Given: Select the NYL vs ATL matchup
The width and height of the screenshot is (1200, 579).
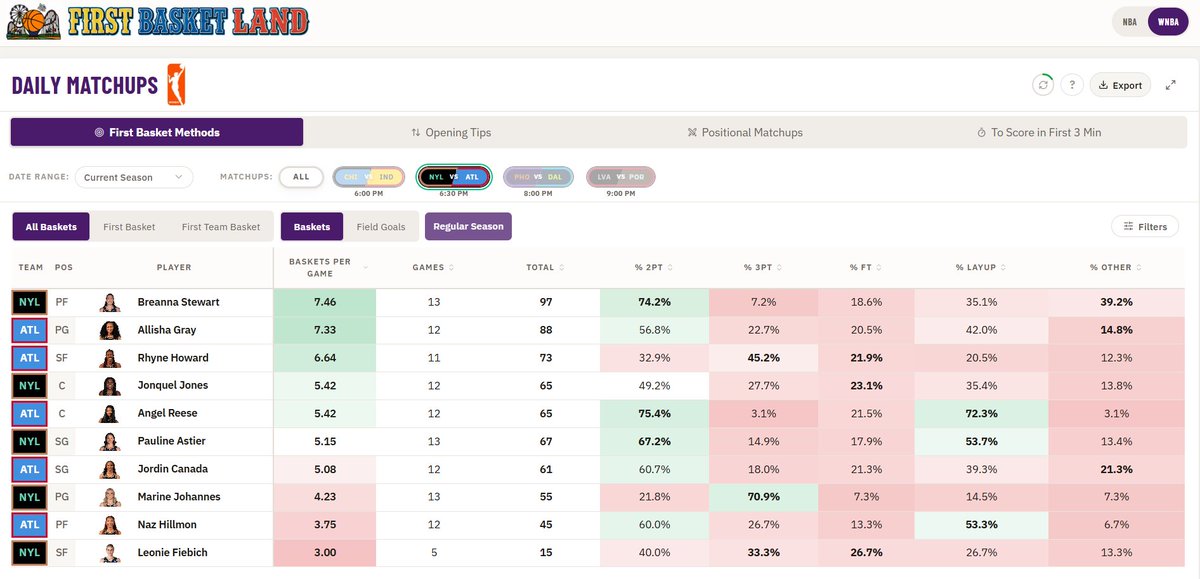Looking at the screenshot, I should (454, 177).
